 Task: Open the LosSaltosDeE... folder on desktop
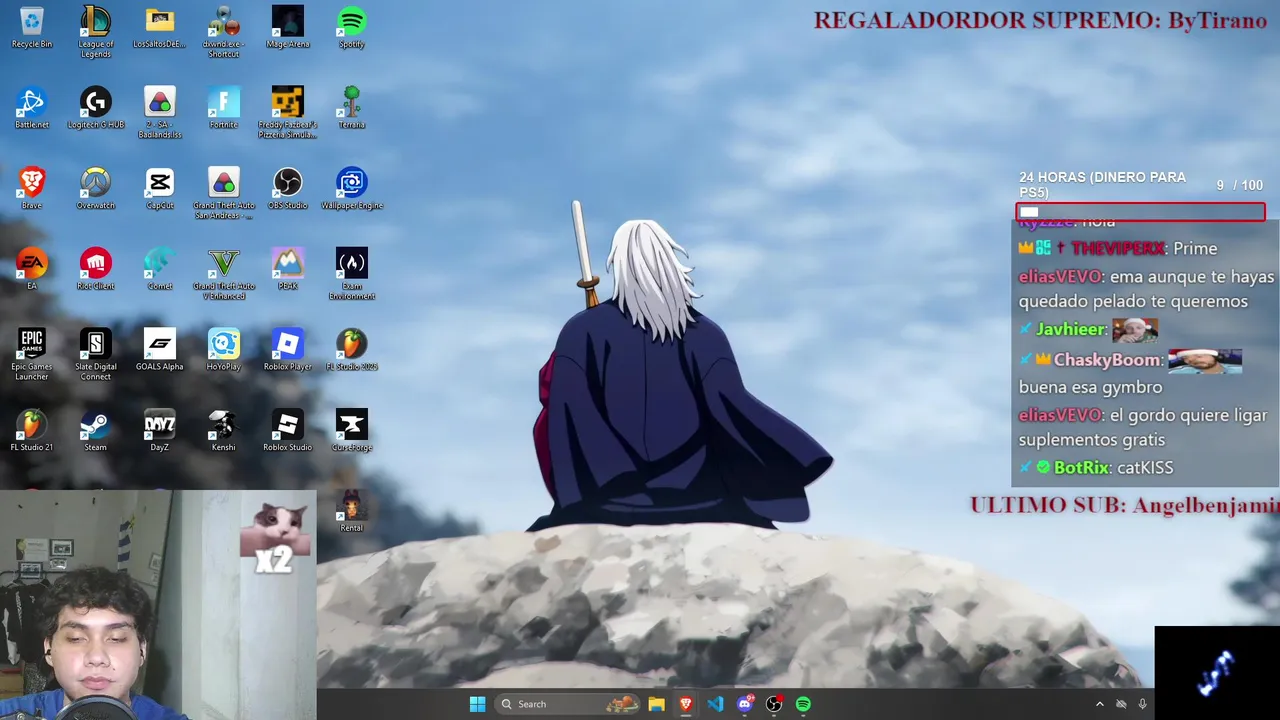point(160,28)
